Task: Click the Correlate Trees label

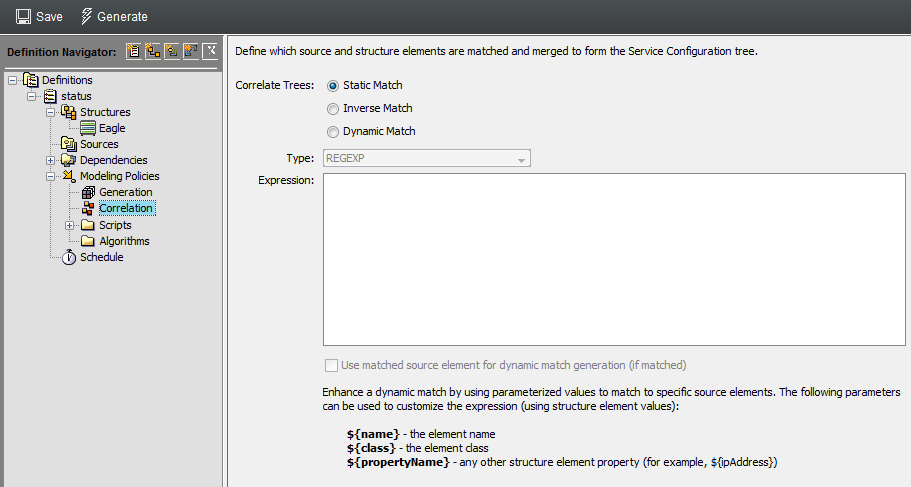Action: (274, 85)
